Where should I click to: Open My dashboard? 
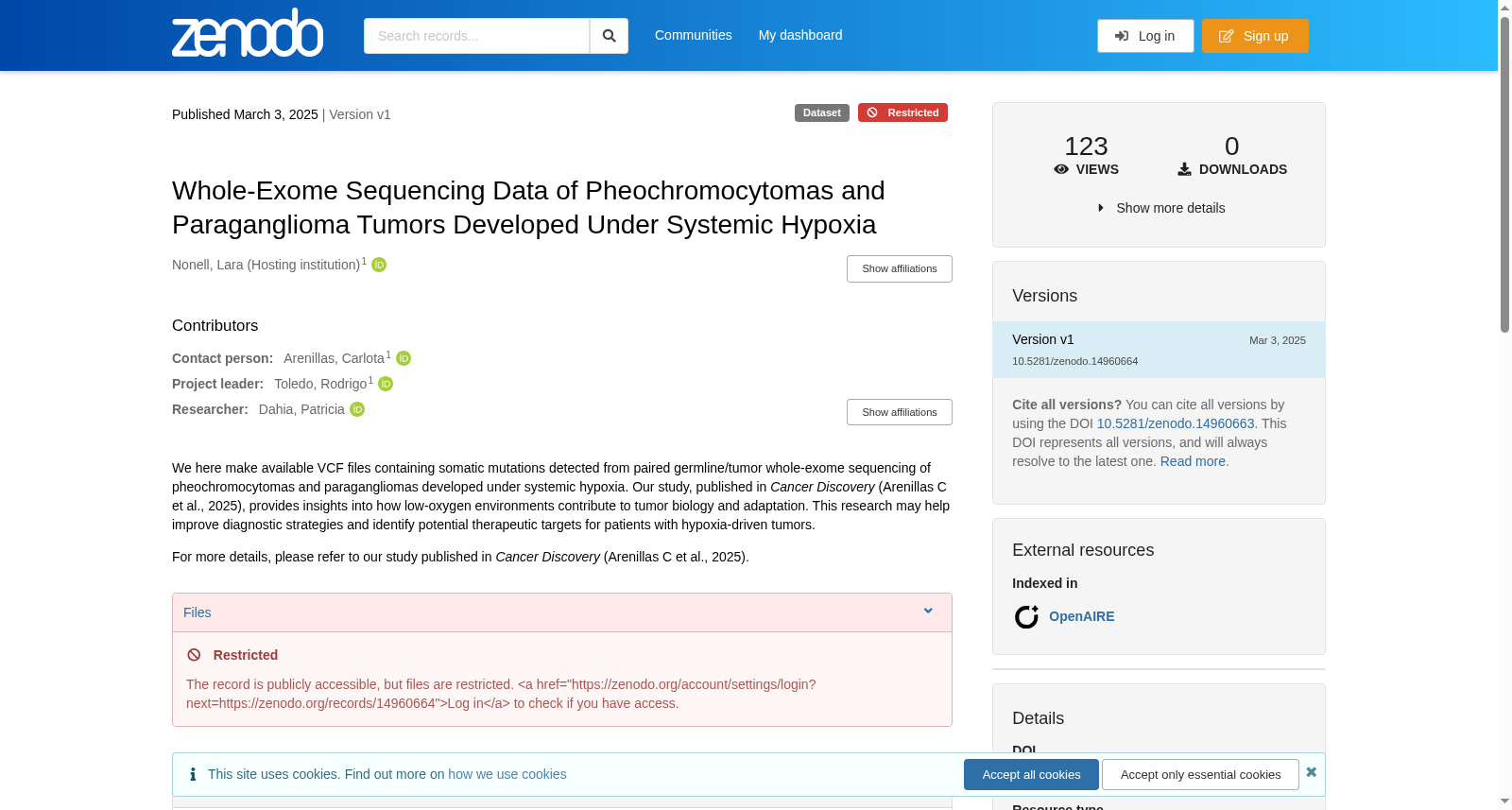[800, 35]
